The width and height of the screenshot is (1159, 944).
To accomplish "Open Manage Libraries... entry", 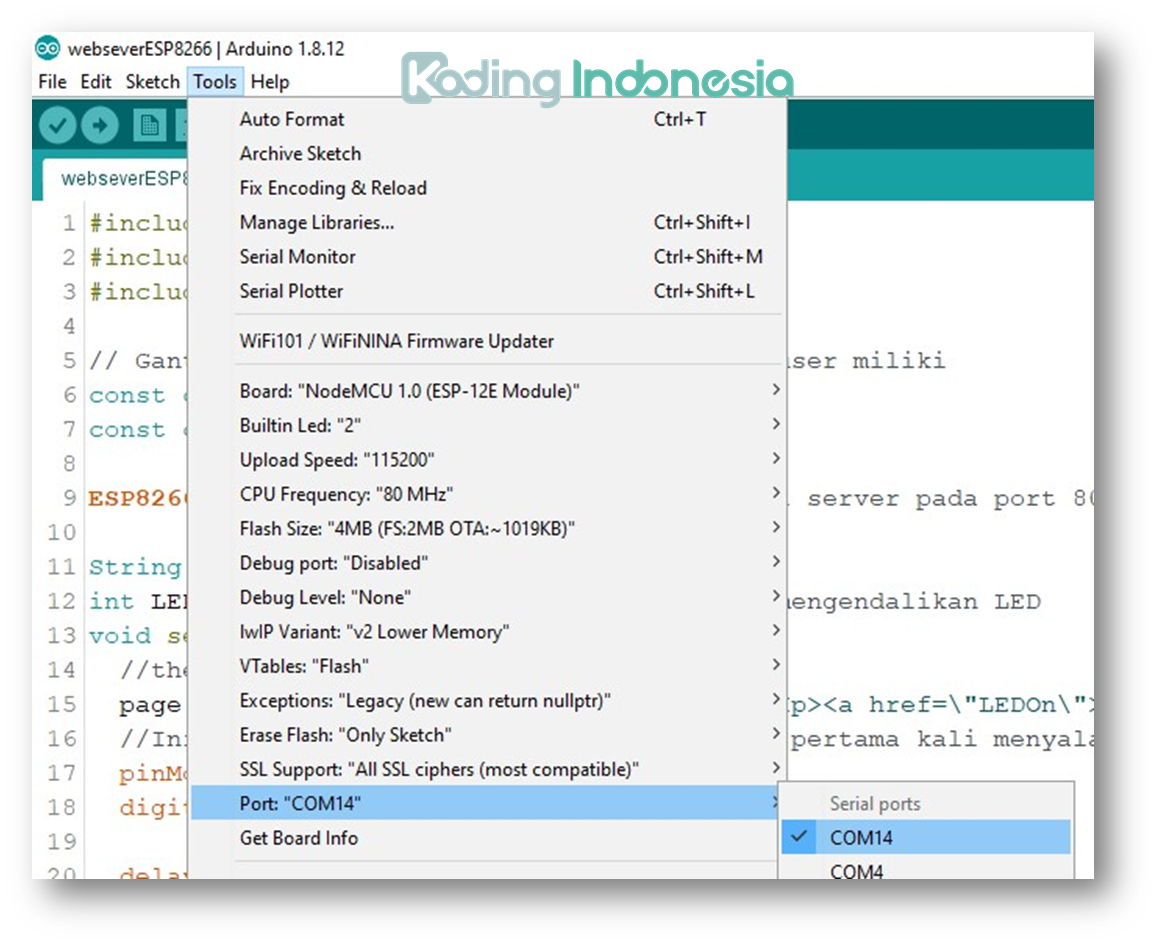I will 488,222.
